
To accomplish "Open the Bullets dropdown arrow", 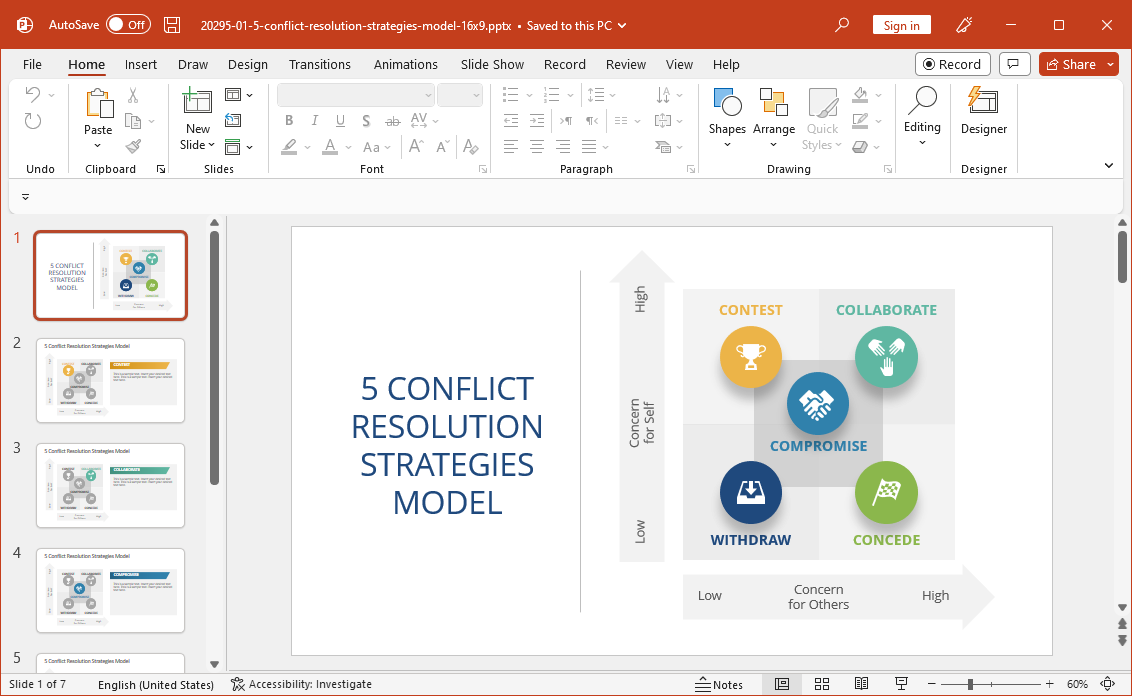I will pyautogui.click(x=527, y=94).
